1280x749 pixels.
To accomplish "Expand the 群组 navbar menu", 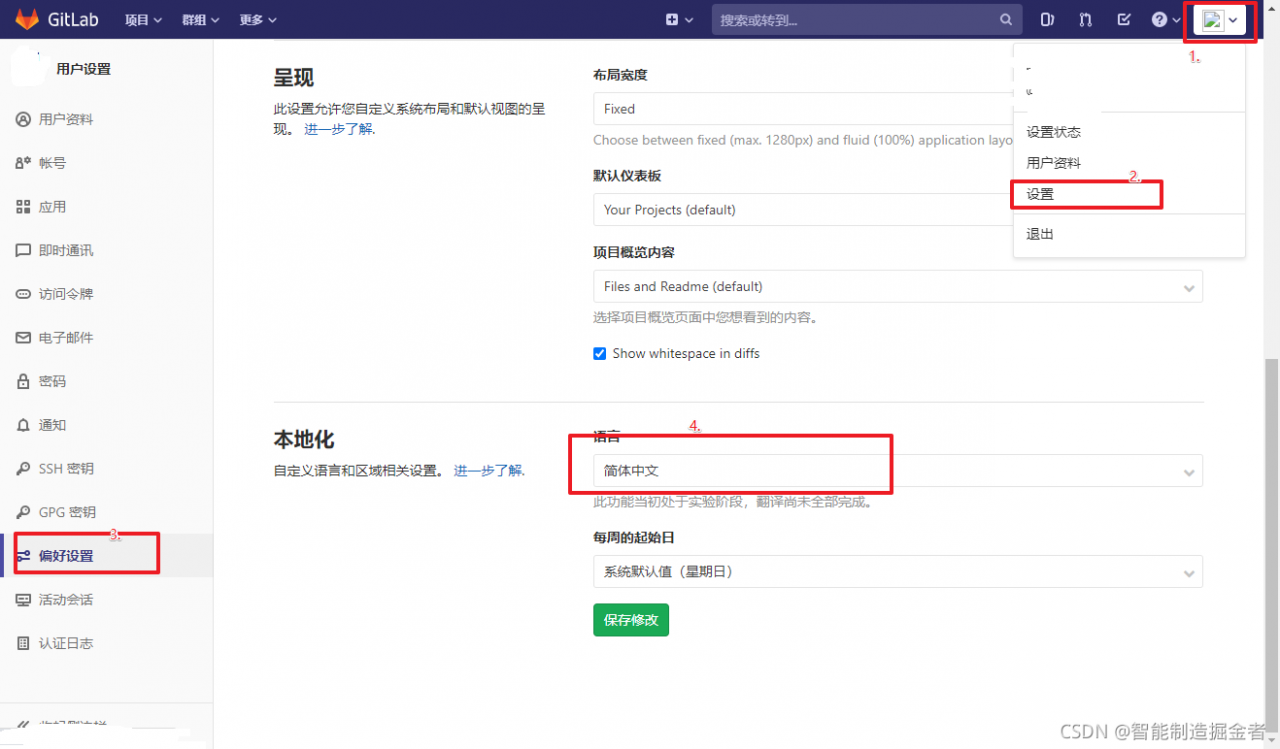I will click(202, 20).
